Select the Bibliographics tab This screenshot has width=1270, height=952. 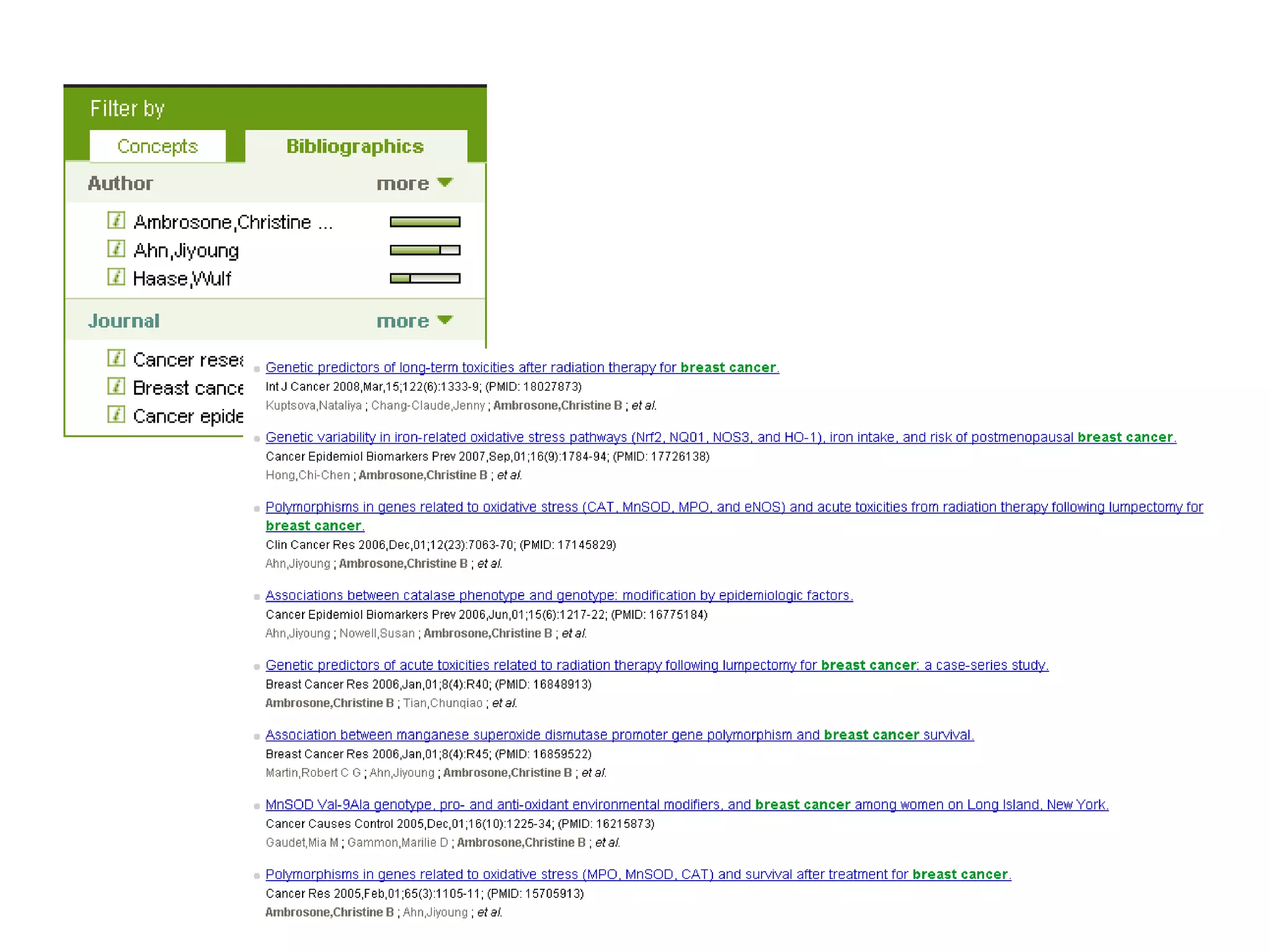coord(355,146)
